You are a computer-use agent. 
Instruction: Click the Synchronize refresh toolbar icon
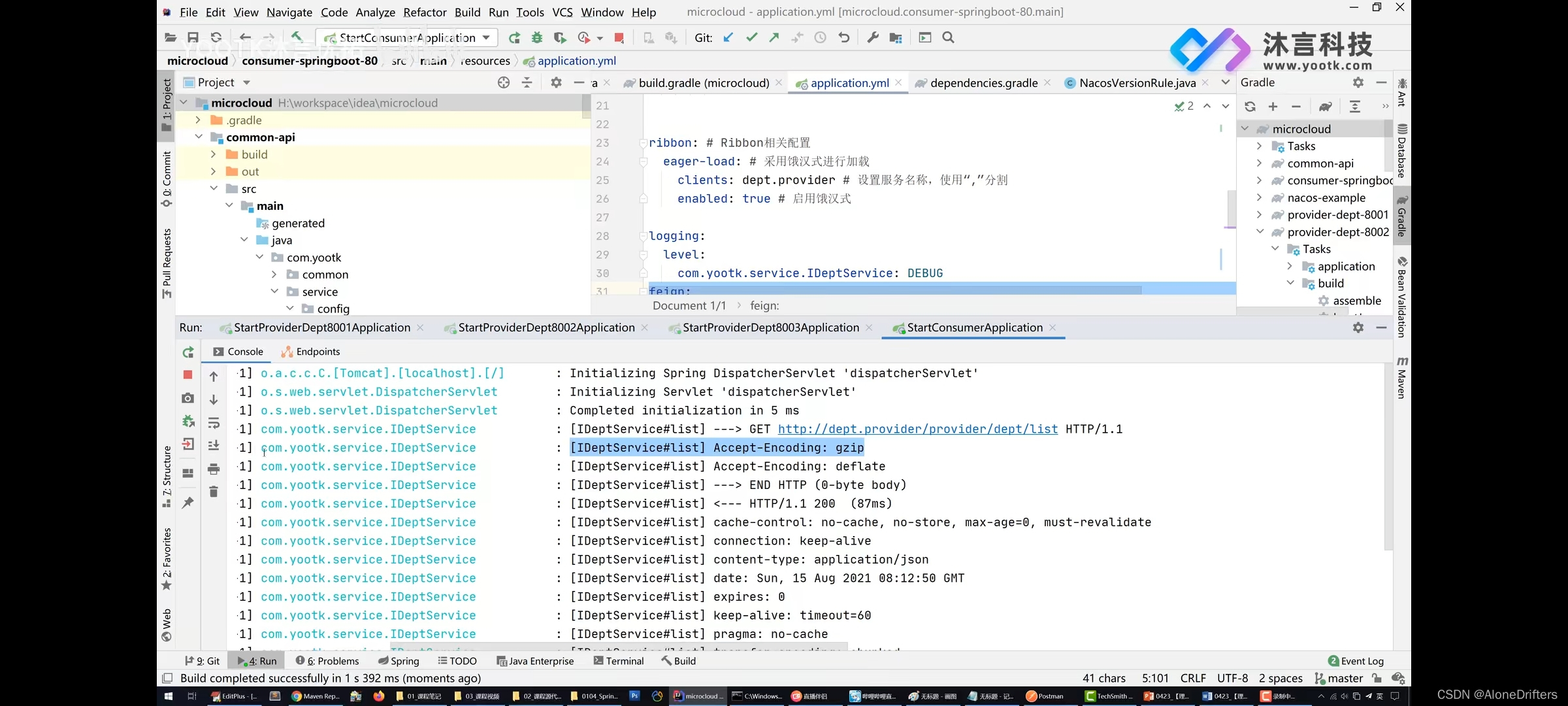pyautogui.click(x=216, y=38)
